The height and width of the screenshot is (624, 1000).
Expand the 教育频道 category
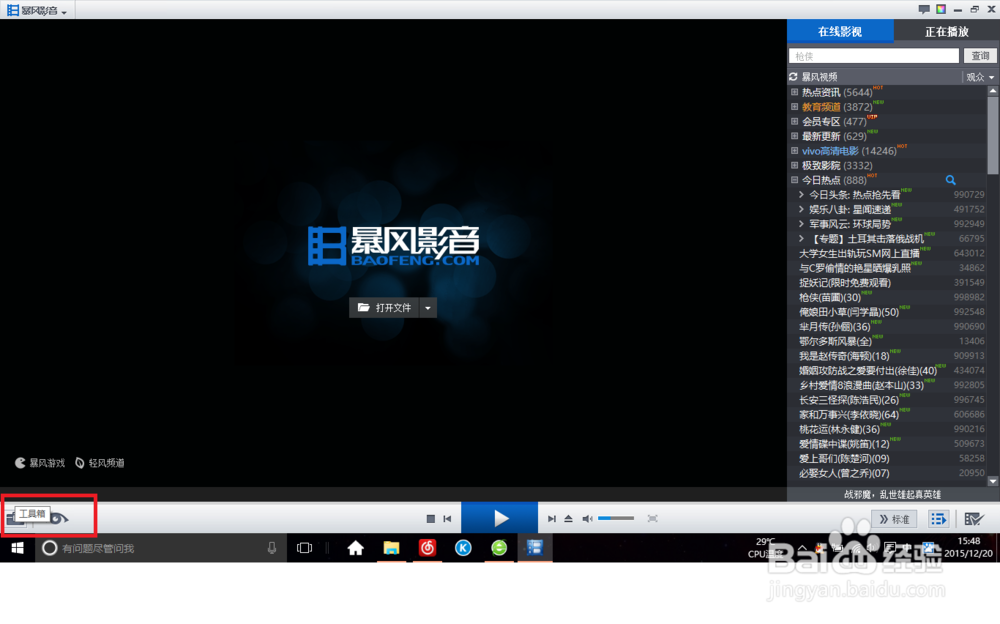[795, 107]
